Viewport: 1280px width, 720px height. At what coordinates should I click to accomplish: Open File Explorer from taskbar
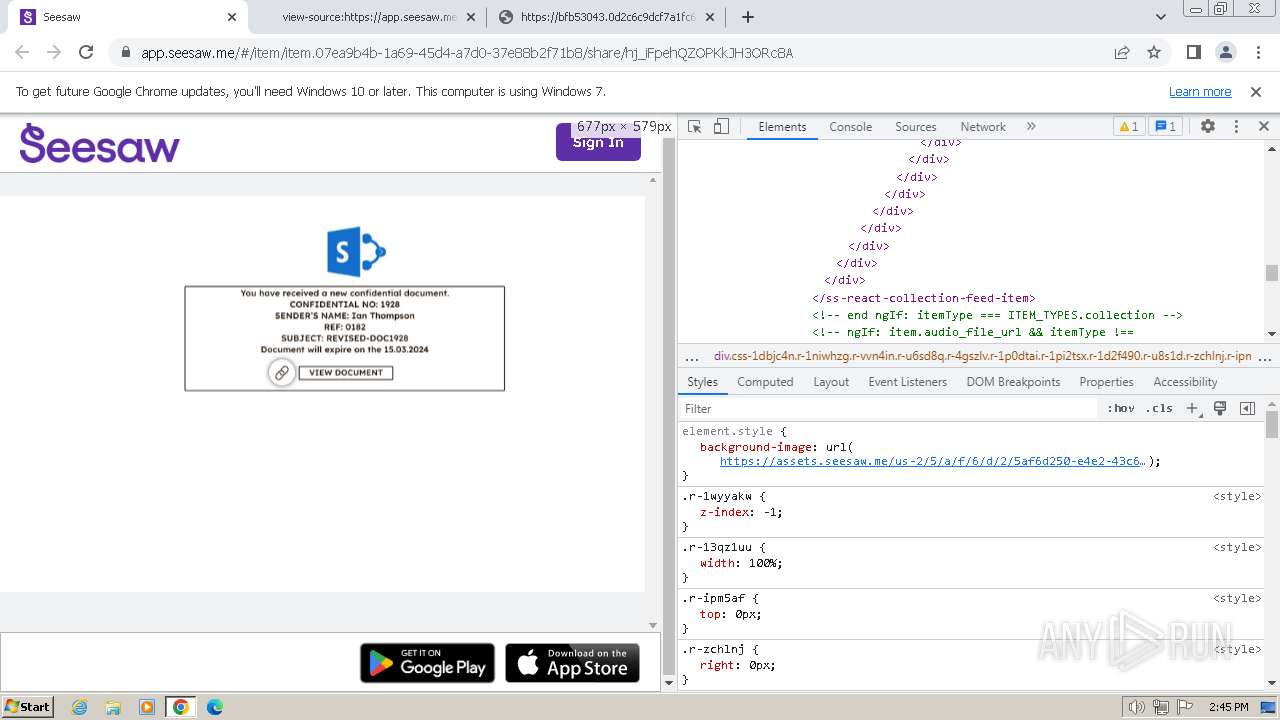pyautogui.click(x=113, y=707)
